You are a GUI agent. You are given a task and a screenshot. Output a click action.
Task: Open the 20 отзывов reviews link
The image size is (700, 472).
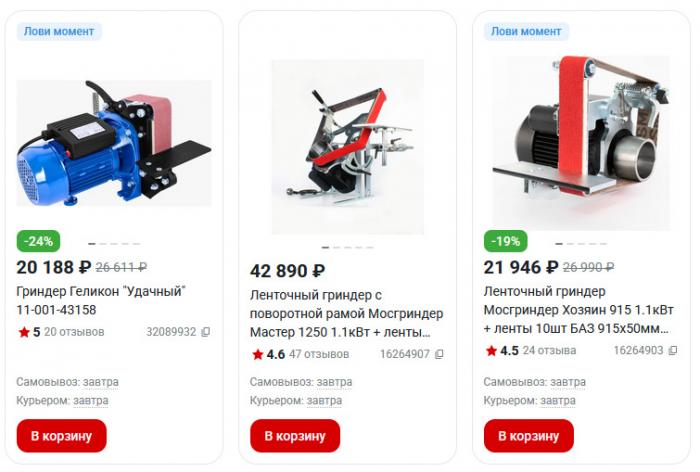pyautogui.click(x=74, y=332)
